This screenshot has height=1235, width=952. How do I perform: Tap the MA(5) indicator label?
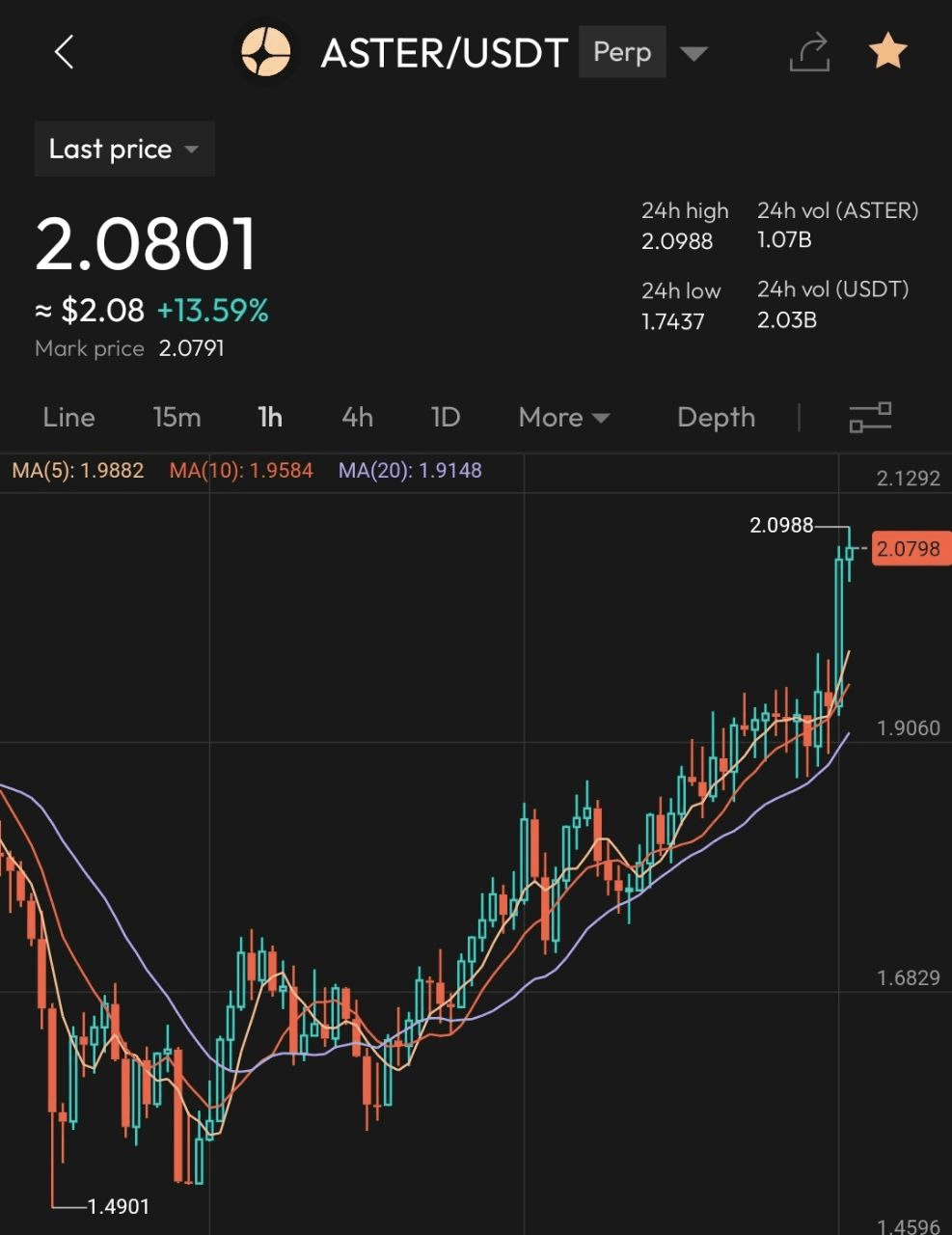[x=77, y=471]
